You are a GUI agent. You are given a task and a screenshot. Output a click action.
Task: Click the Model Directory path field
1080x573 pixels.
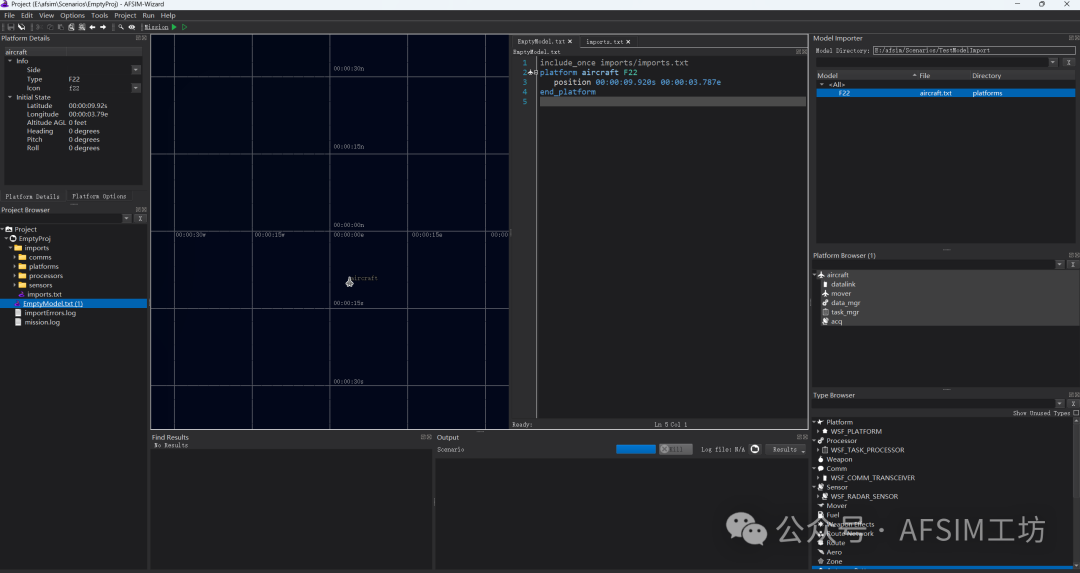tap(974, 50)
